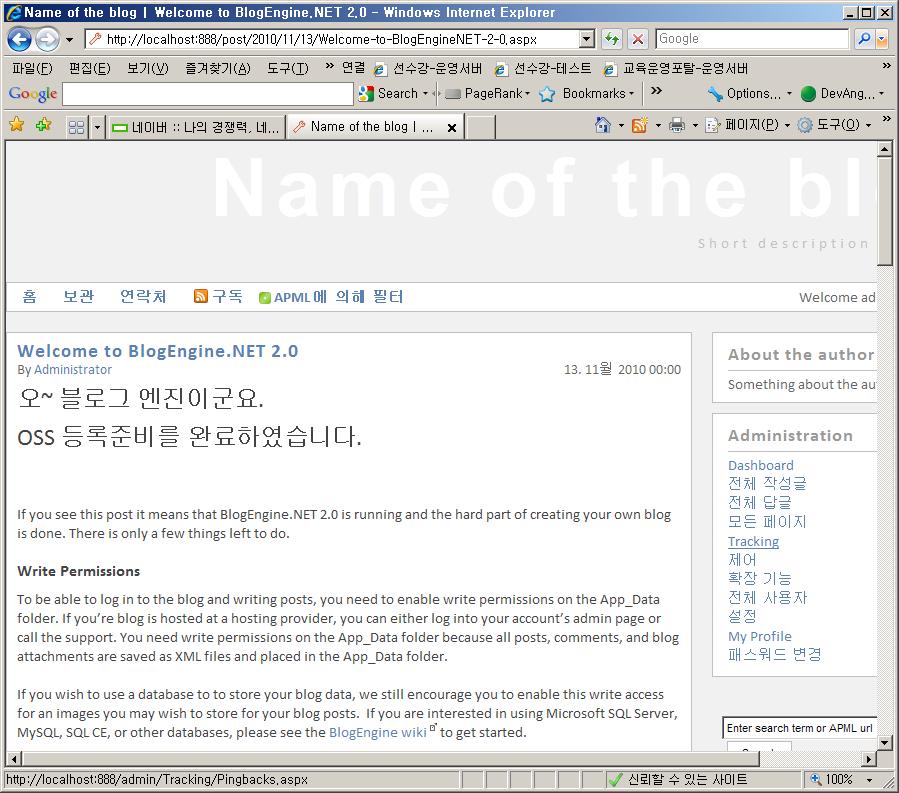This screenshot has width=899, height=793.
Task: Open the 교육운영포탈-운영서버 link bookmark
Action: click(675, 69)
